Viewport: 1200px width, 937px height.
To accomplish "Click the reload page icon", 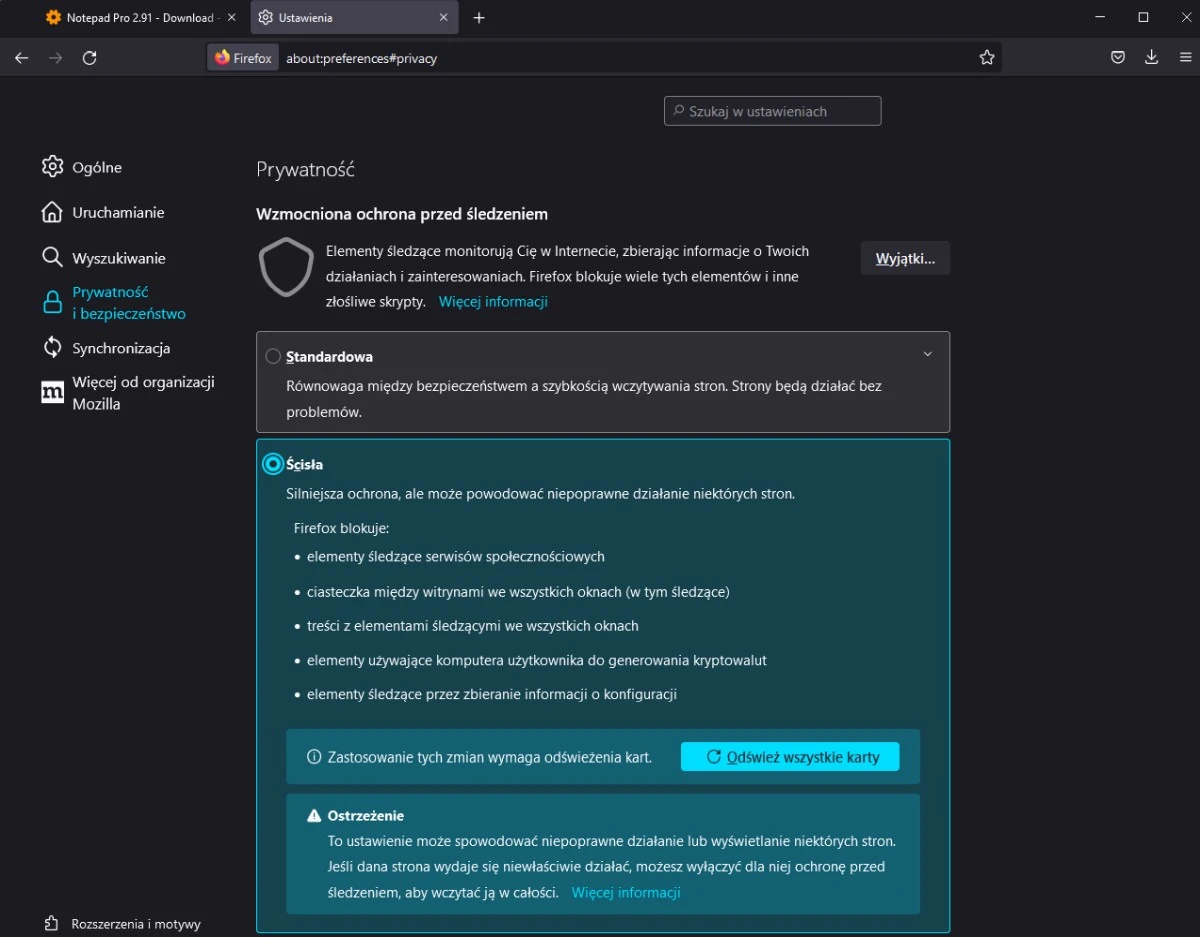I will (89, 58).
